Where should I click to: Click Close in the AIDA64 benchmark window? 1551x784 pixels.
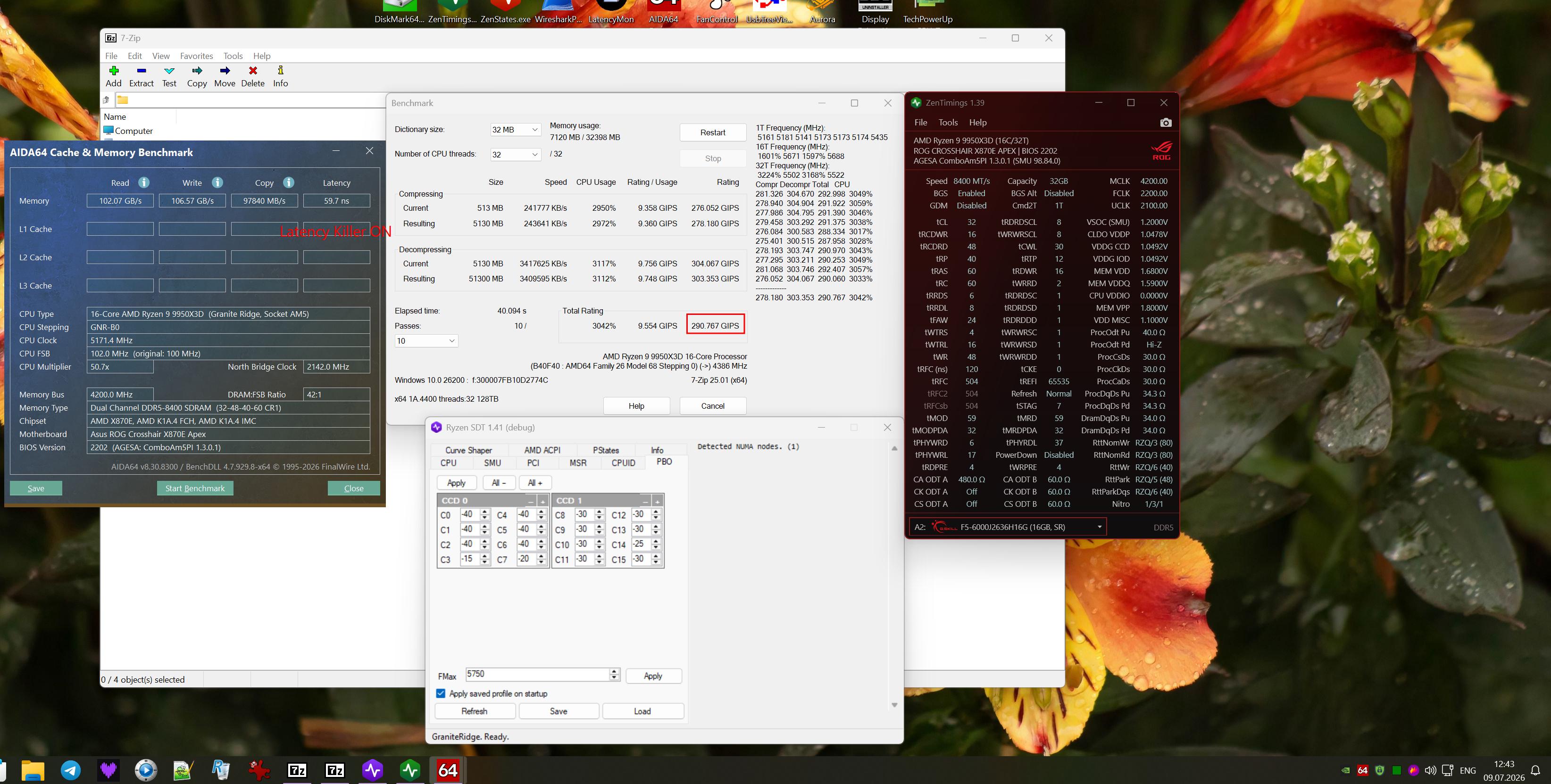pos(353,488)
